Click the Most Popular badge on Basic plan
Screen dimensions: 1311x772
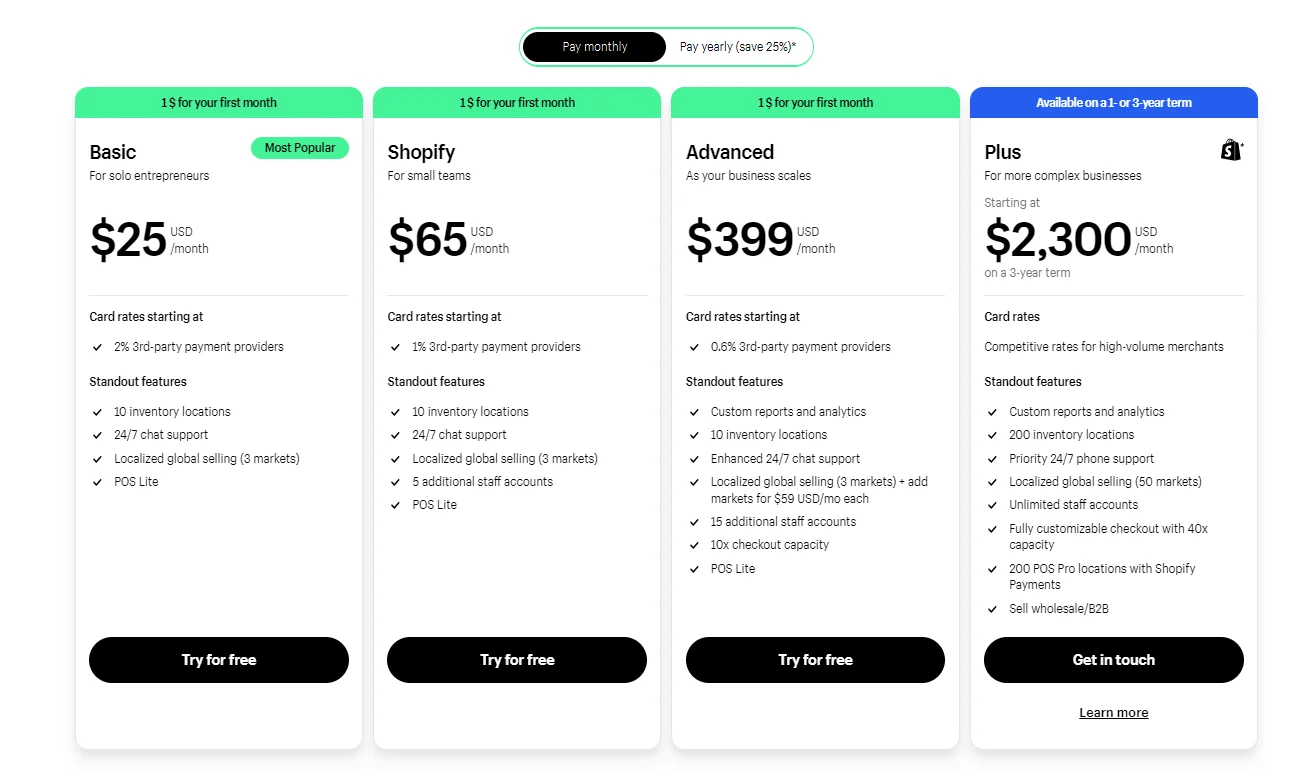(299, 147)
